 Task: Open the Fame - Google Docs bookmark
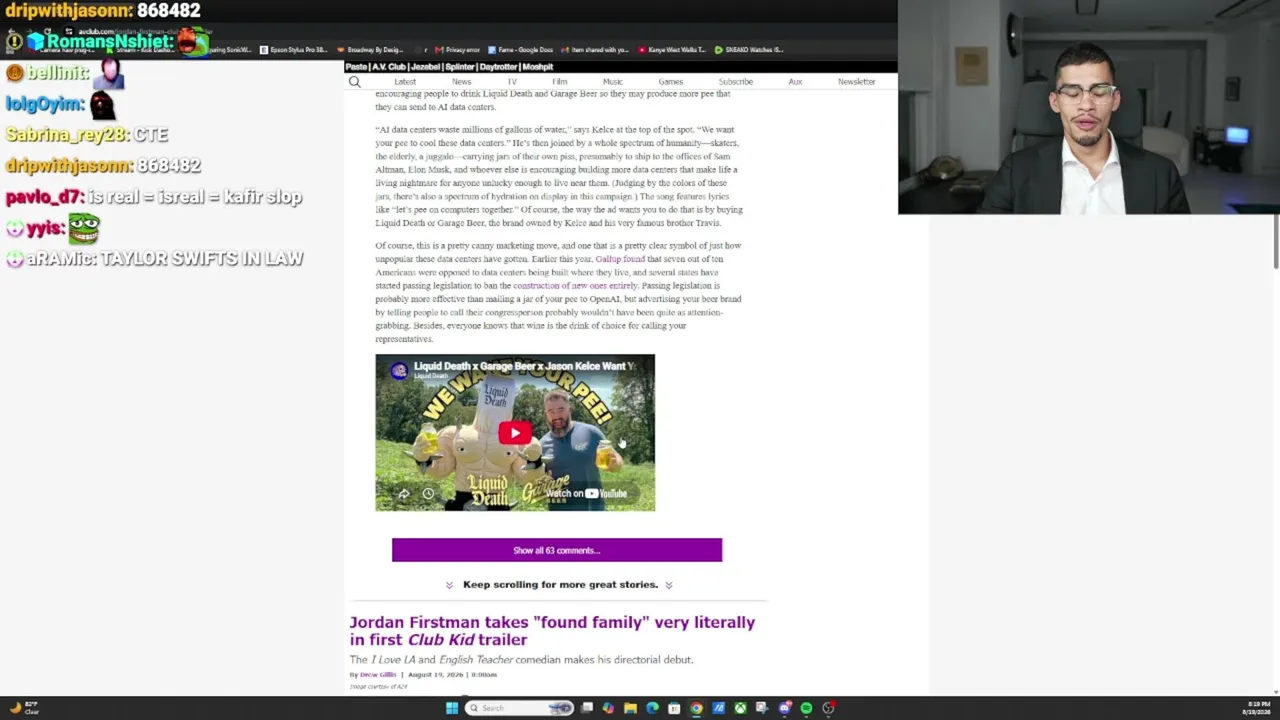[522, 50]
